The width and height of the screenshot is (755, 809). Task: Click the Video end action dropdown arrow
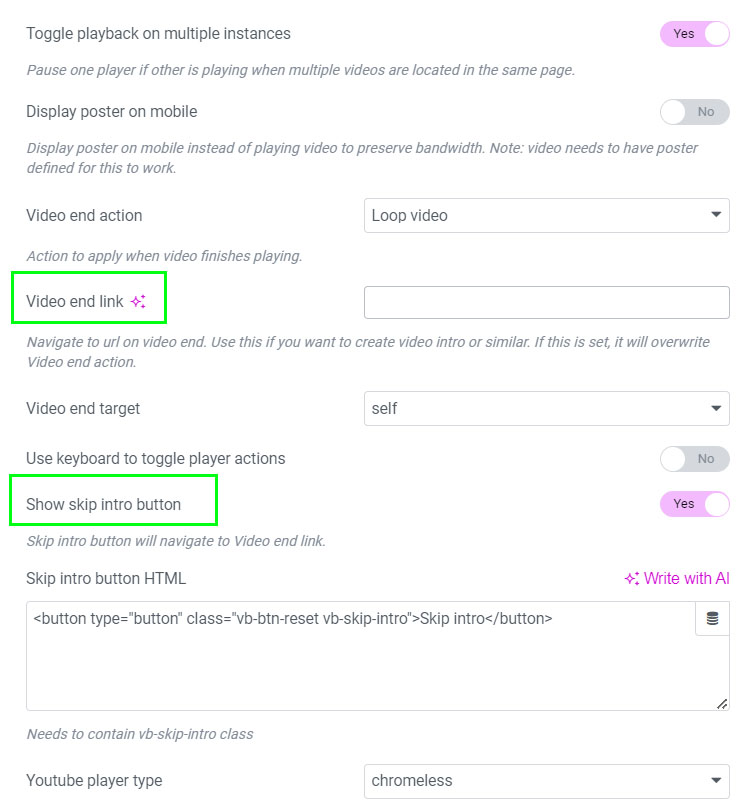(x=716, y=215)
